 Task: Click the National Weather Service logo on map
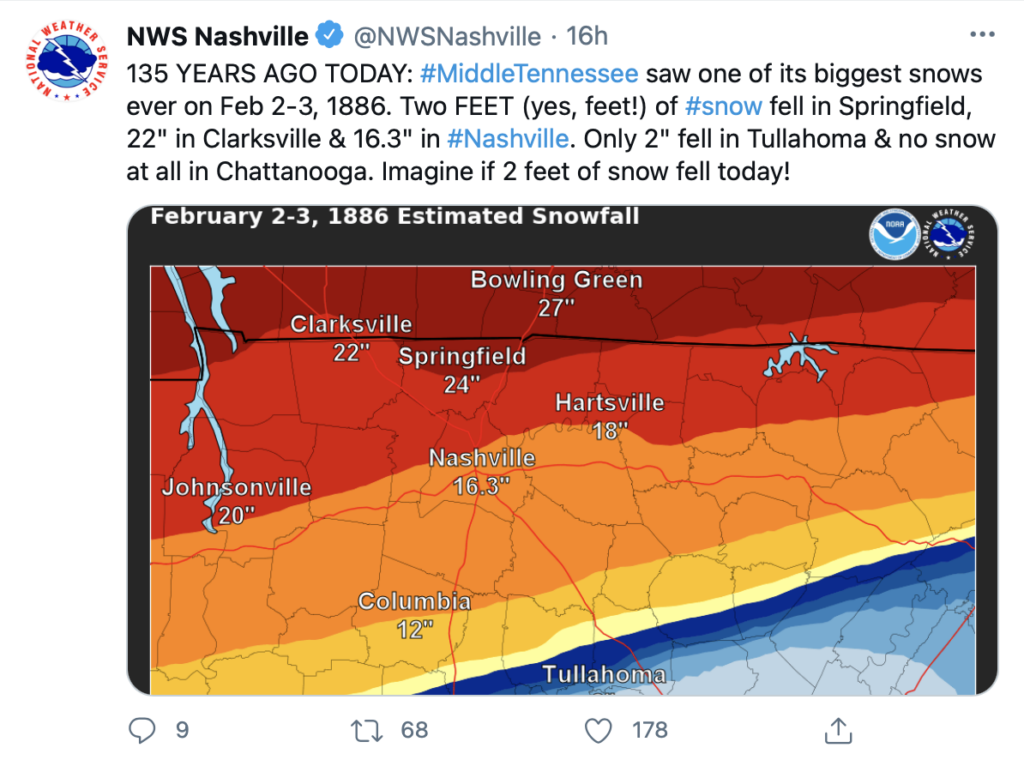(948, 234)
